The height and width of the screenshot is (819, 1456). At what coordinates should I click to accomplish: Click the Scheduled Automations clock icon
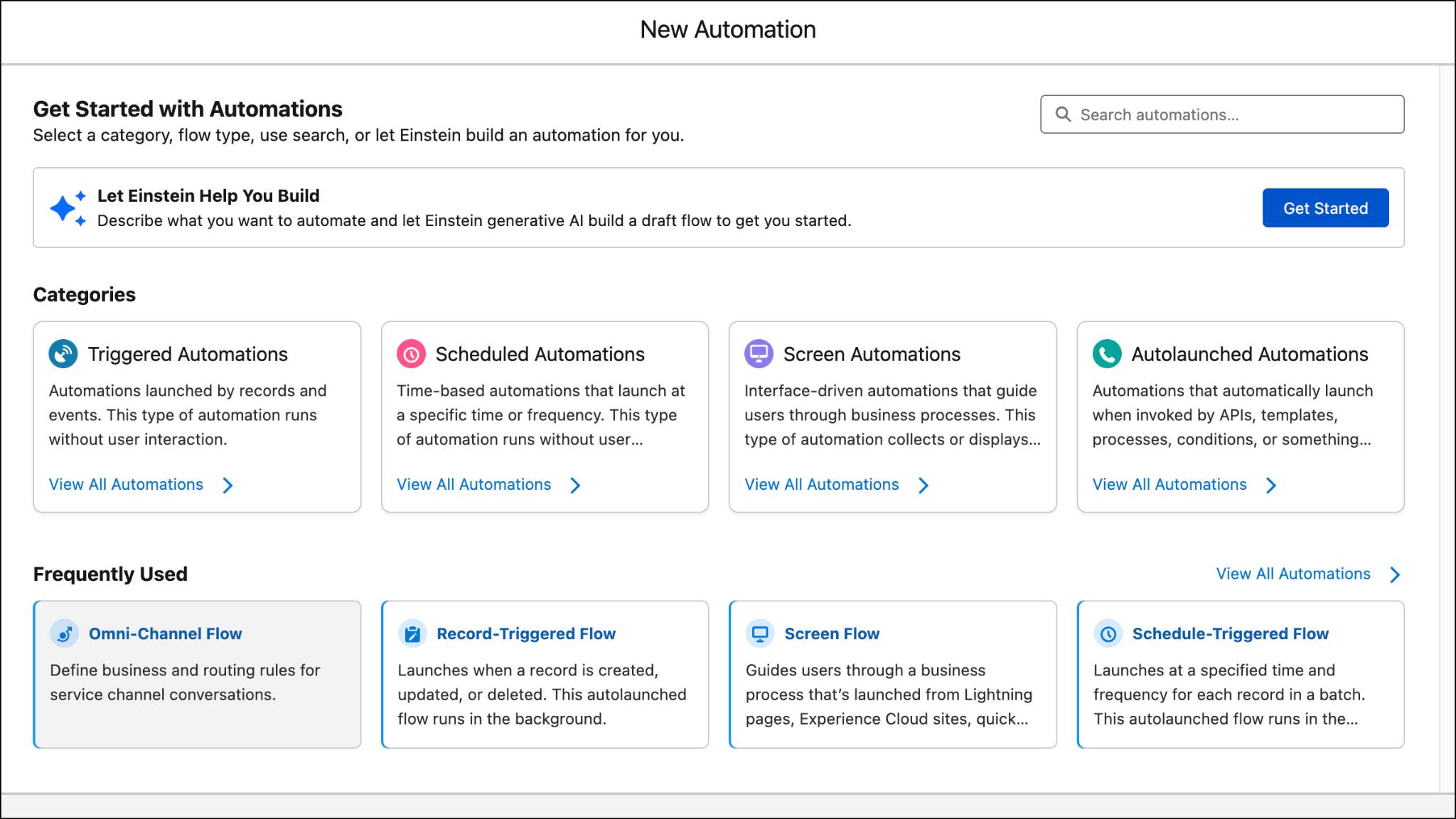pyautogui.click(x=411, y=354)
